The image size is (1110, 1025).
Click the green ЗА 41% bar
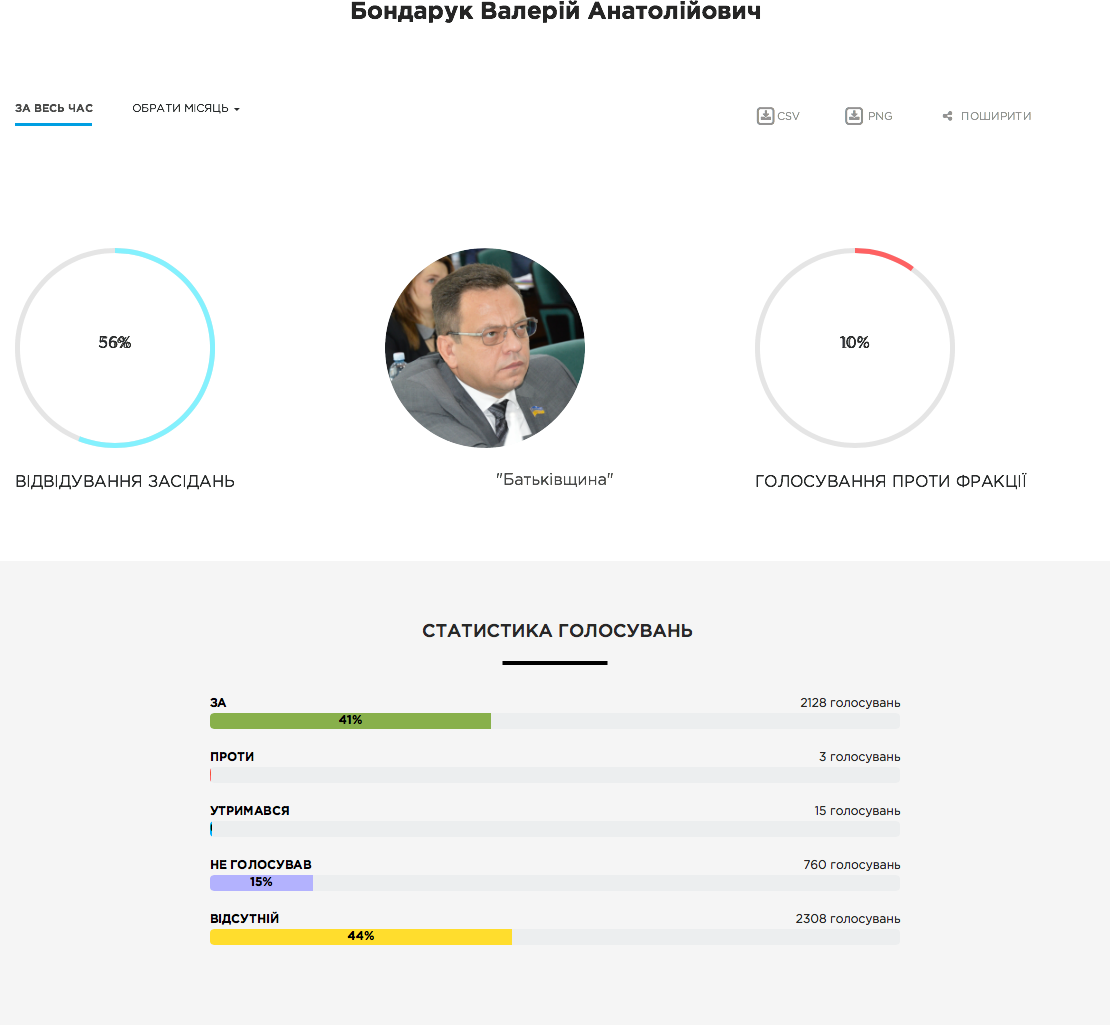coord(350,721)
